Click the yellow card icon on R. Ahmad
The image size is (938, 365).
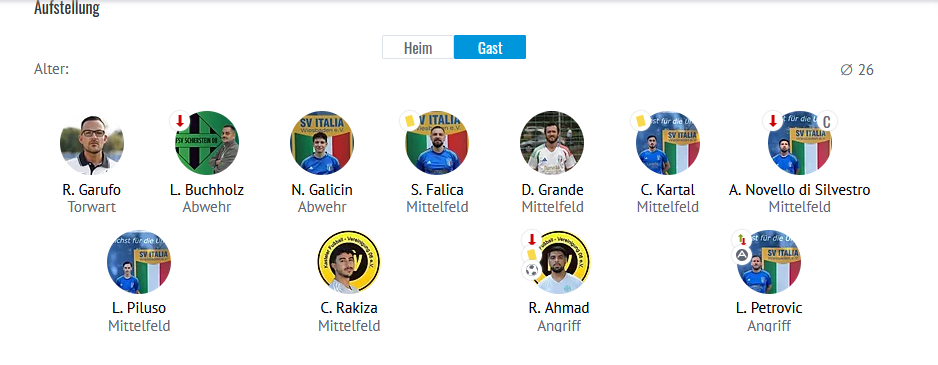point(531,255)
